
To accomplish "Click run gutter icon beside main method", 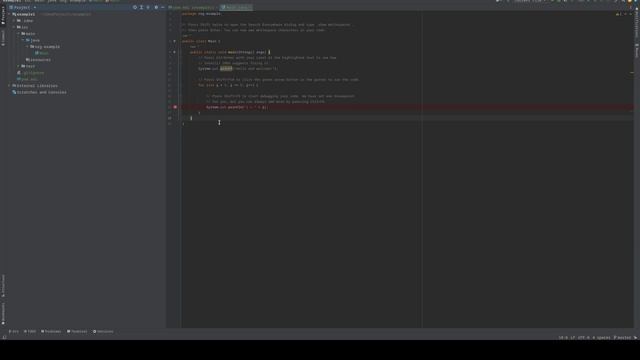I will (174, 52).
